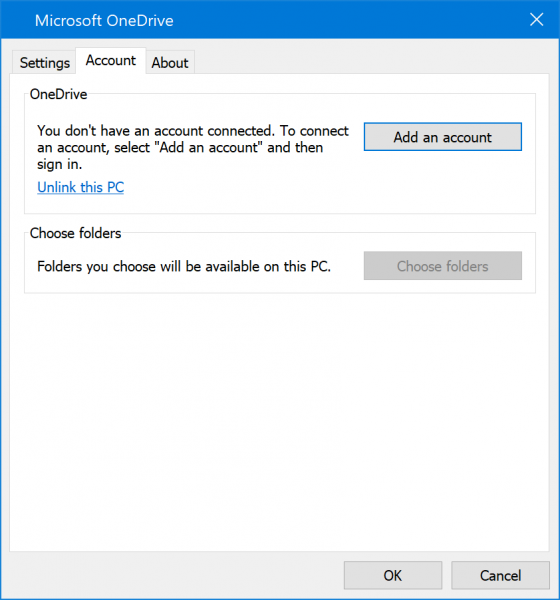This screenshot has height=600, width=560.
Task: Open the About tab
Action: pos(170,62)
